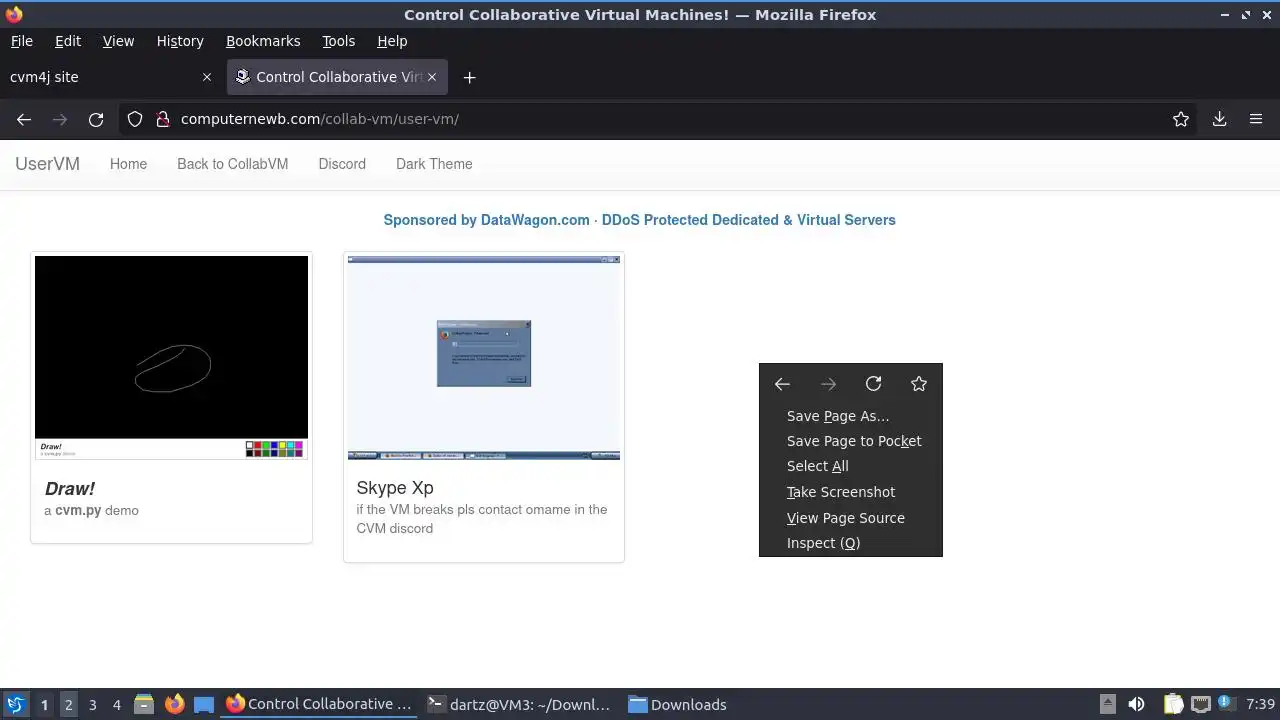Click the tracking protection shield icon
The height and width of the screenshot is (720, 1280).
135,119
